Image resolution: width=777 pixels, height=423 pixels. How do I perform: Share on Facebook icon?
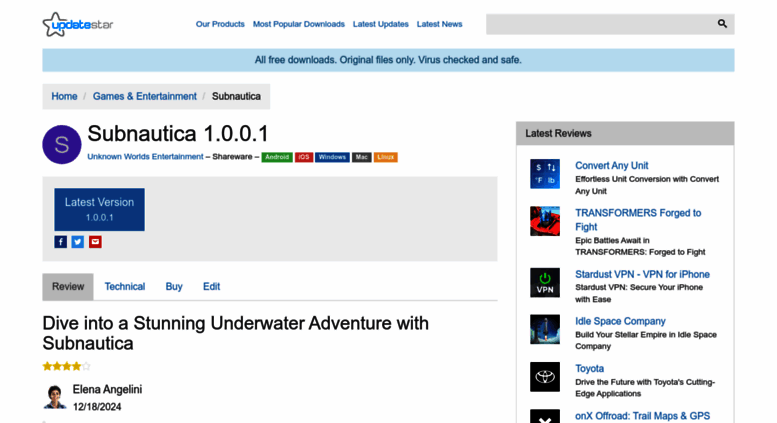tap(60, 242)
